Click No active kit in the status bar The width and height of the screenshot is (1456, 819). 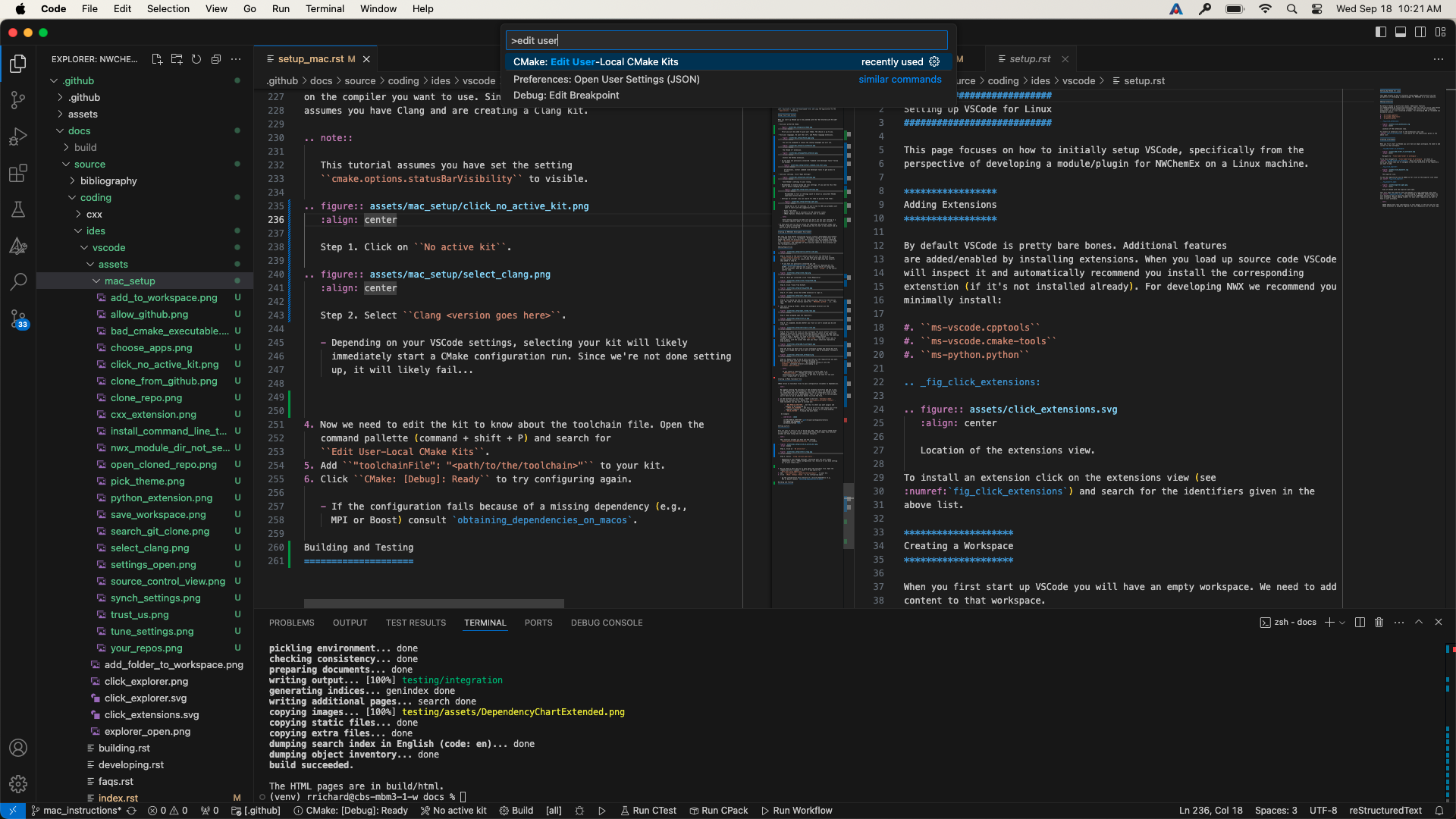(453, 811)
